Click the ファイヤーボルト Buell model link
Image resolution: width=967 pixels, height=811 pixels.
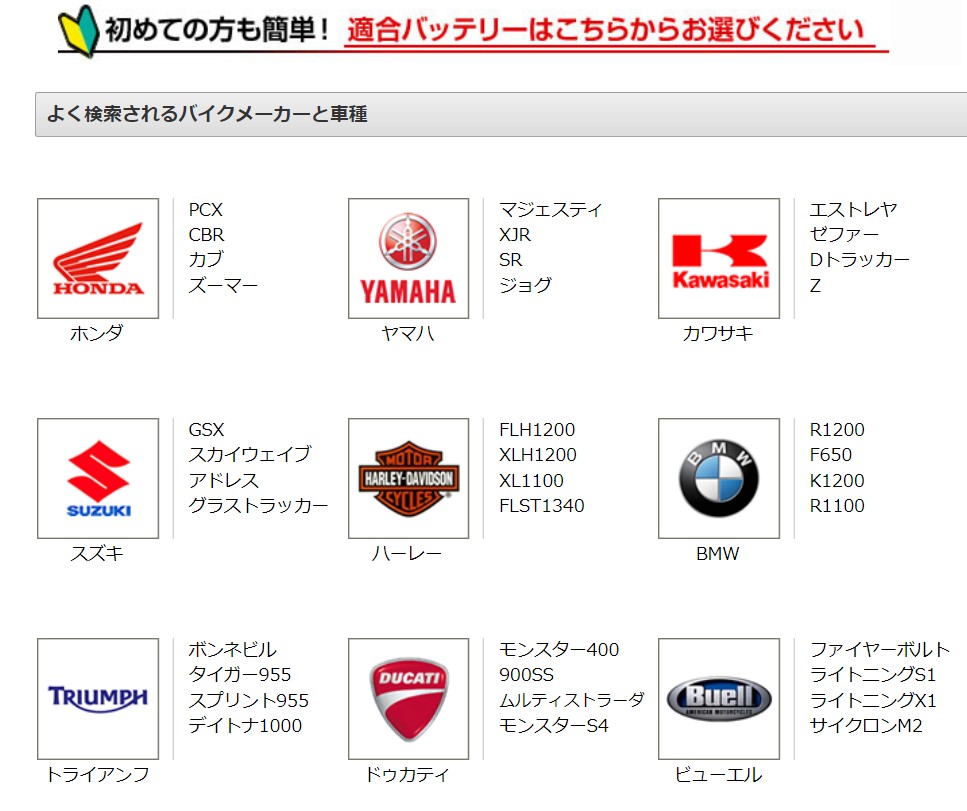pos(880,650)
